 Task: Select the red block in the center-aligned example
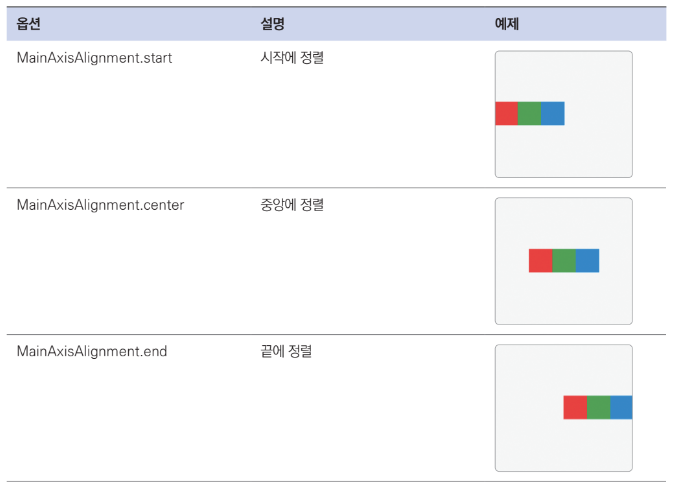point(541,260)
